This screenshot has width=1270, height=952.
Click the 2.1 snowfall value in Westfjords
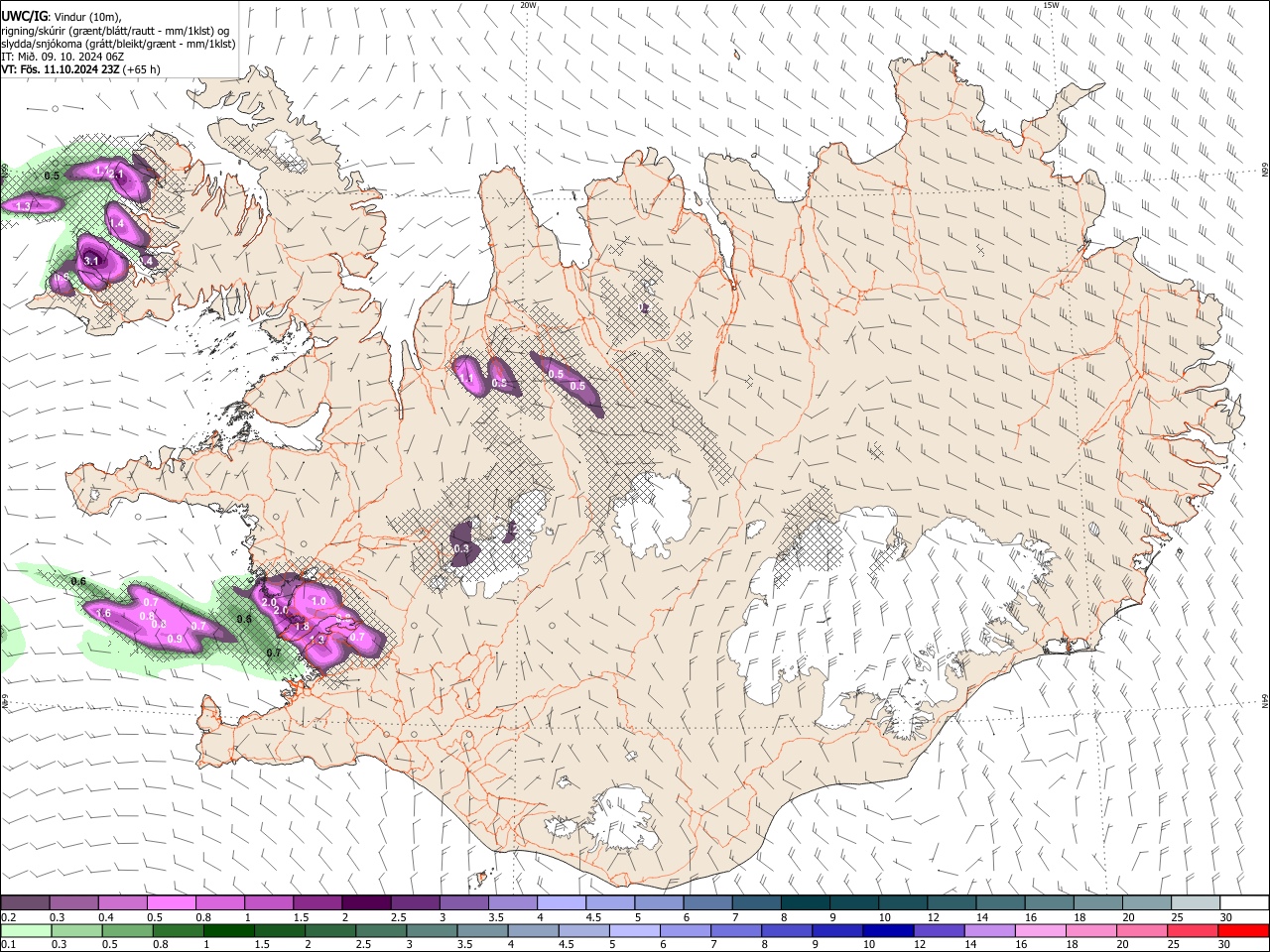[x=116, y=175]
